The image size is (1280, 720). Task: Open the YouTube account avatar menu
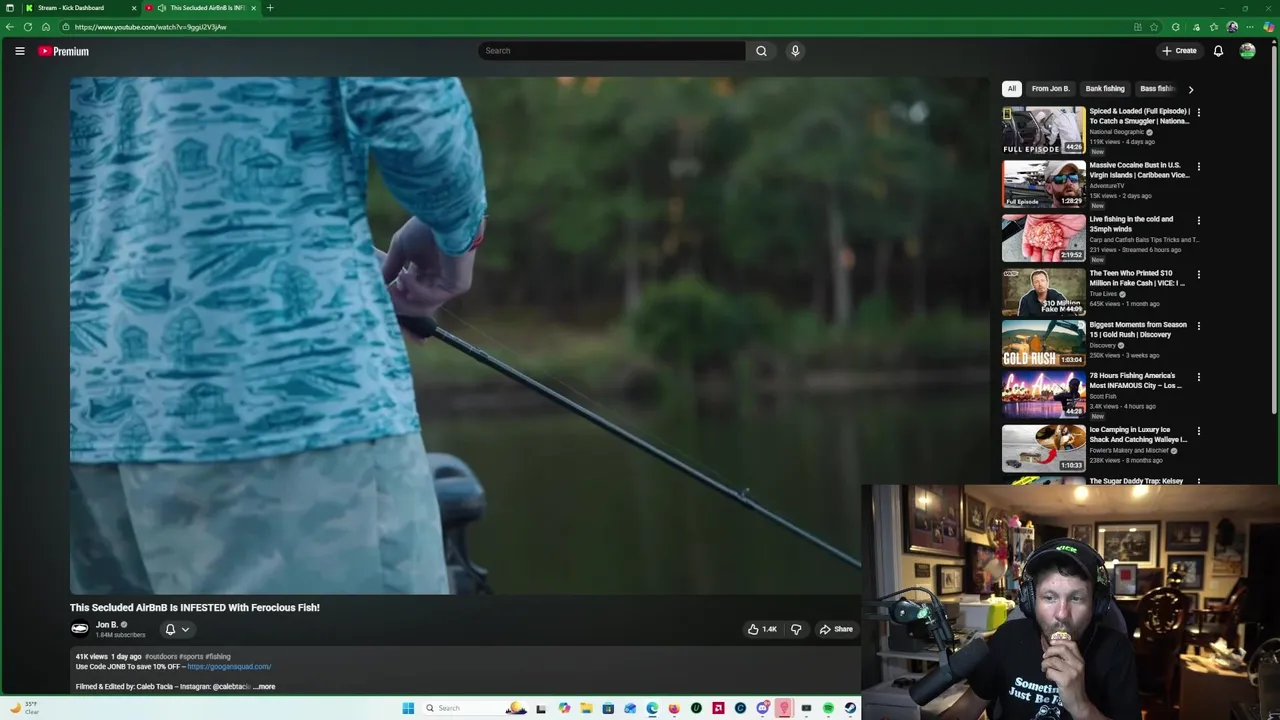(x=1247, y=51)
